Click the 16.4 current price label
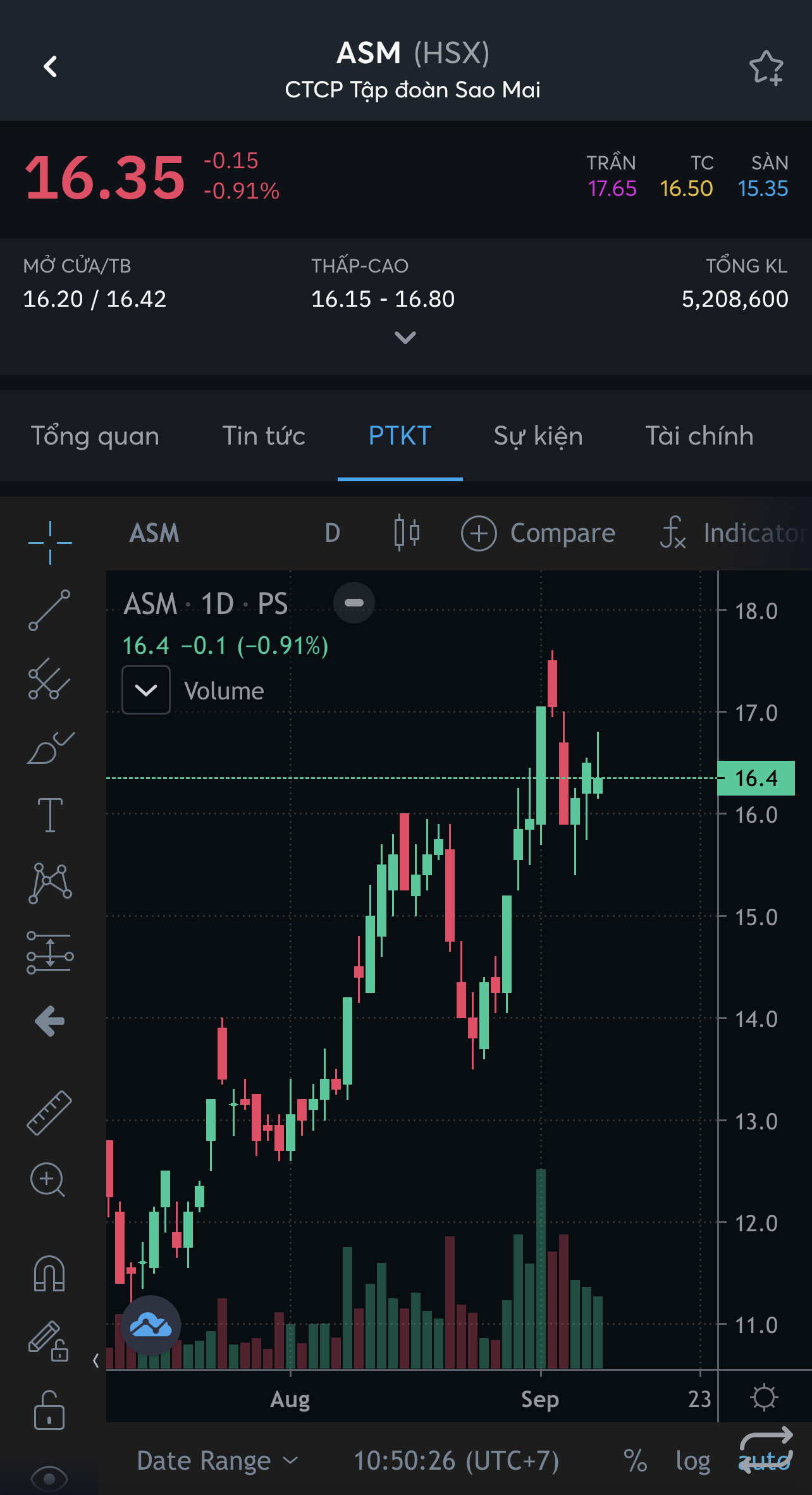Screen dimensions: 812x1495 click(x=756, y=778)
